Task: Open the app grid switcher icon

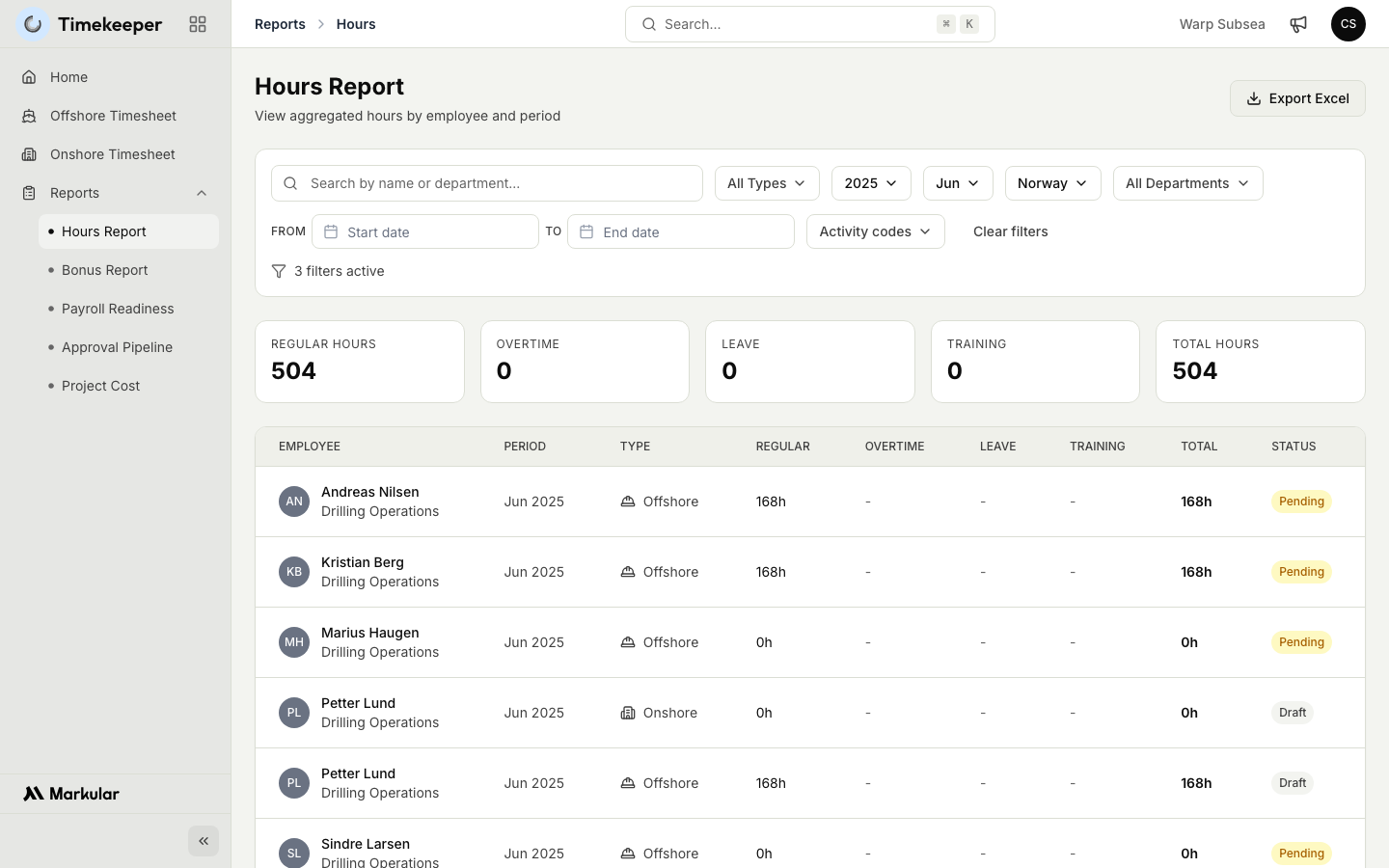Action: [x=198, y=24]
